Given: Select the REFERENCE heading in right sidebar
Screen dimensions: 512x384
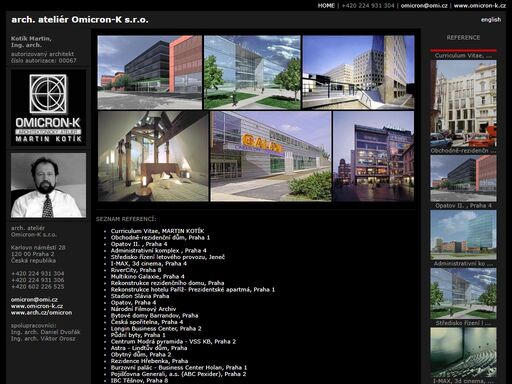Looking at the screenshot, I should click(x=463, y=38).
